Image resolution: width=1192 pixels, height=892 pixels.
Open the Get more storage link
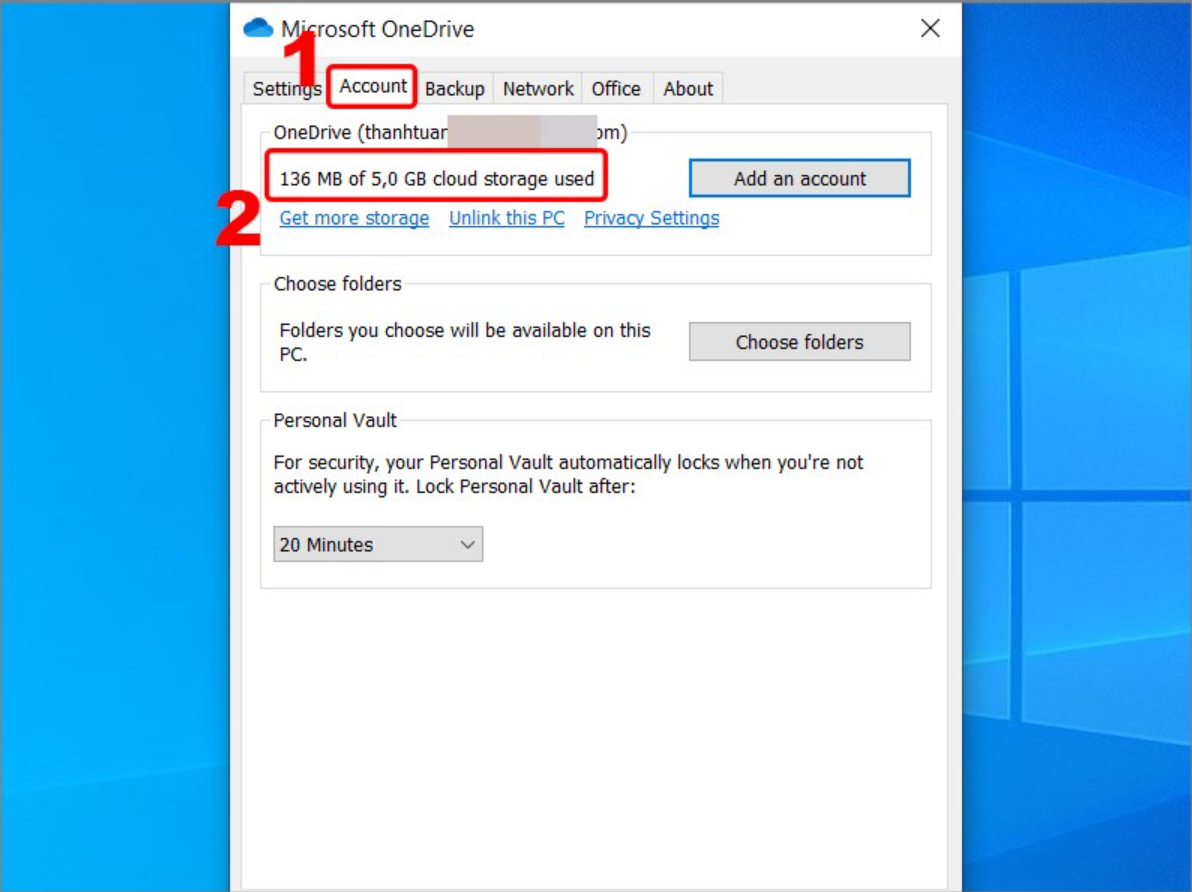click(x=354, y=218)
